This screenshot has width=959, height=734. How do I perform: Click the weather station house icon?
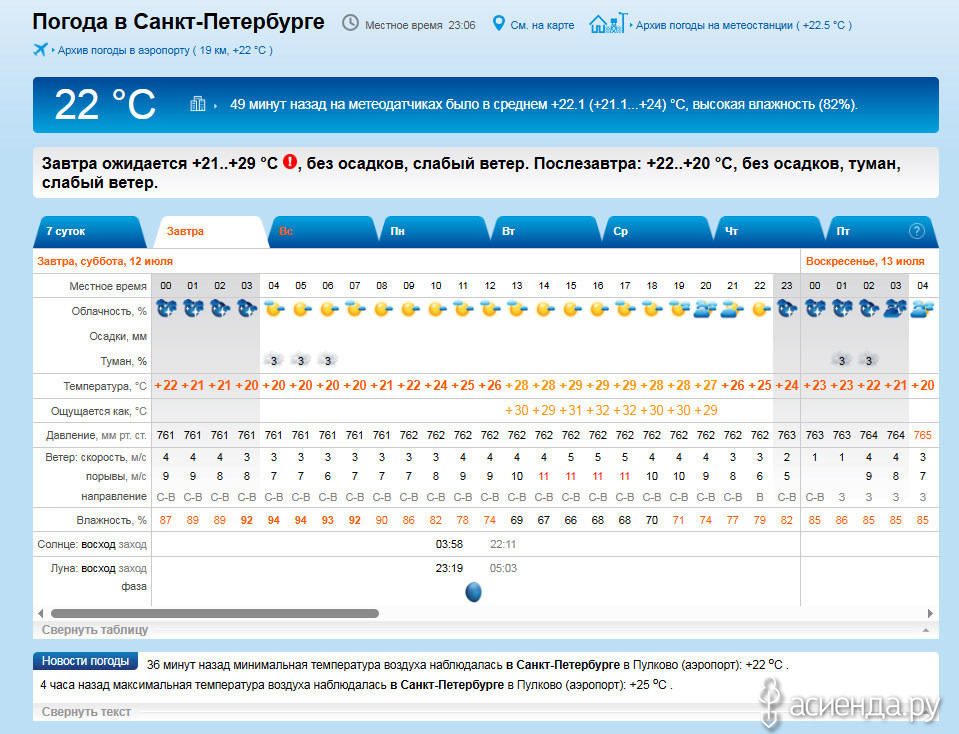608,23
